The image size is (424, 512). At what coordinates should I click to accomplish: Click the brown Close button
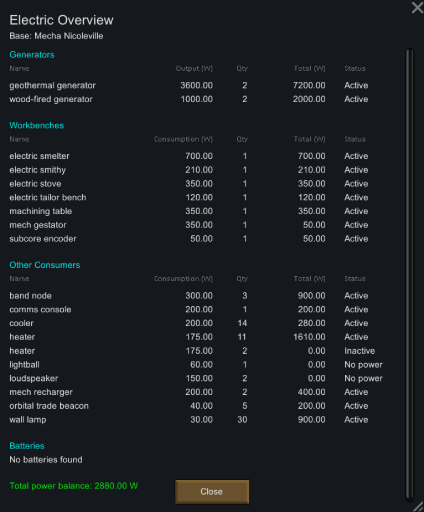click(x=212, y=491)
